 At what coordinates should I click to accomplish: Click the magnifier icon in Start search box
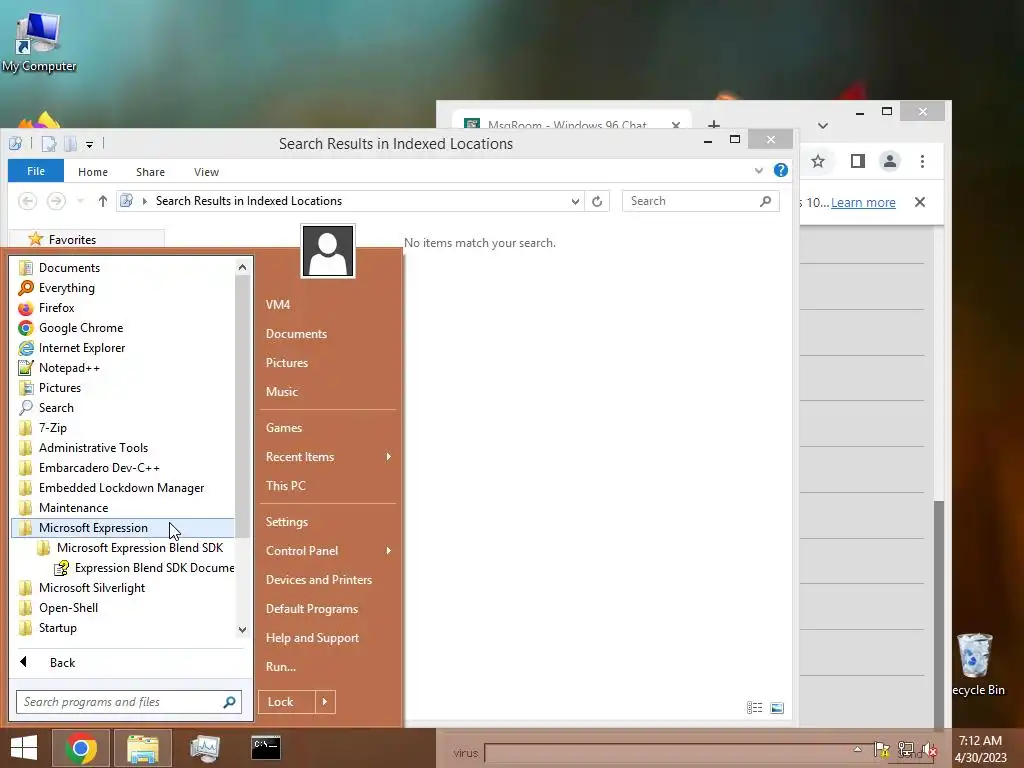(x=229, y=702)
